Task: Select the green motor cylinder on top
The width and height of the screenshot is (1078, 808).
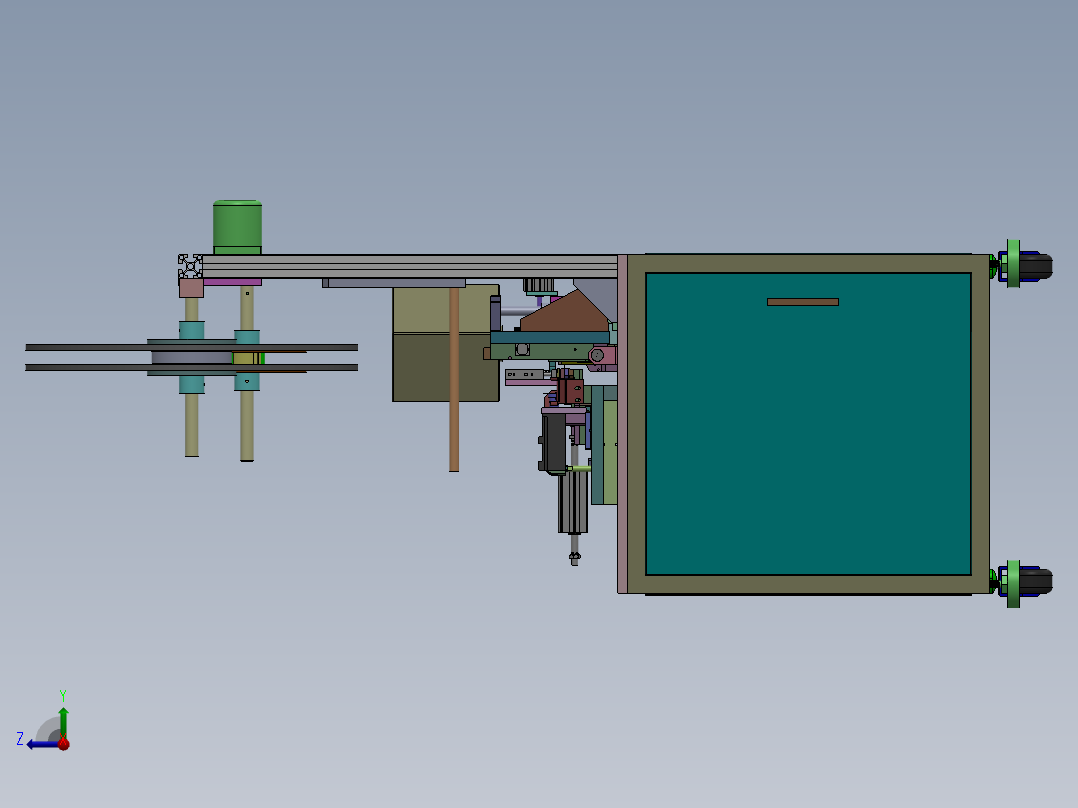Action: pyautogui.click(x=236, y=222)
